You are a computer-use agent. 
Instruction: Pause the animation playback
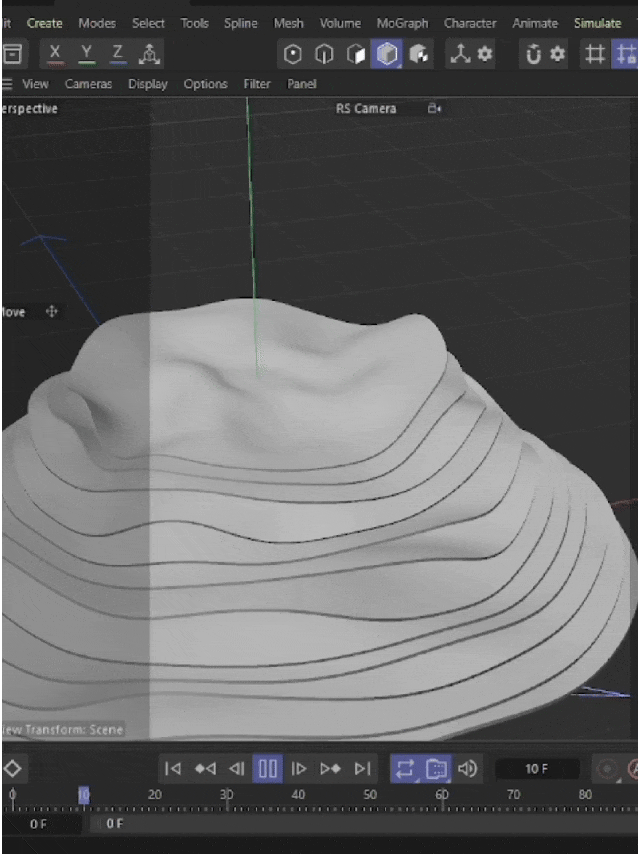[267, 768]
